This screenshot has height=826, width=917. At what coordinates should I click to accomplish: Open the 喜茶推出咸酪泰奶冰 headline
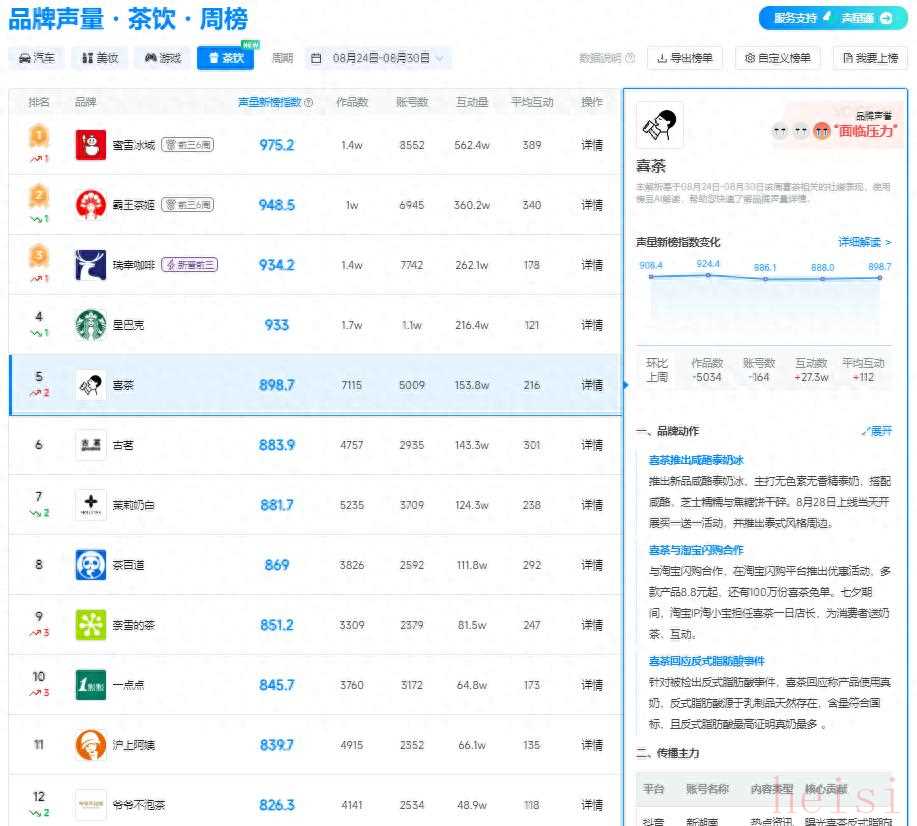(x=696, y=460)
